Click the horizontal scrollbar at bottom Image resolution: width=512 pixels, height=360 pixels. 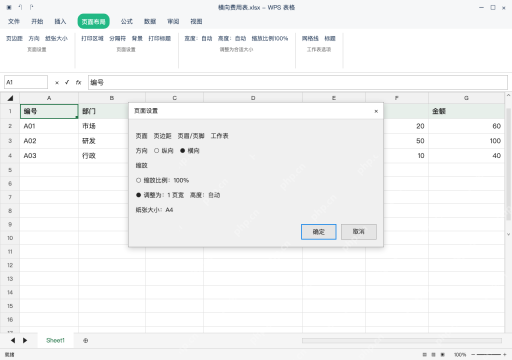click(x=402, y=340)
